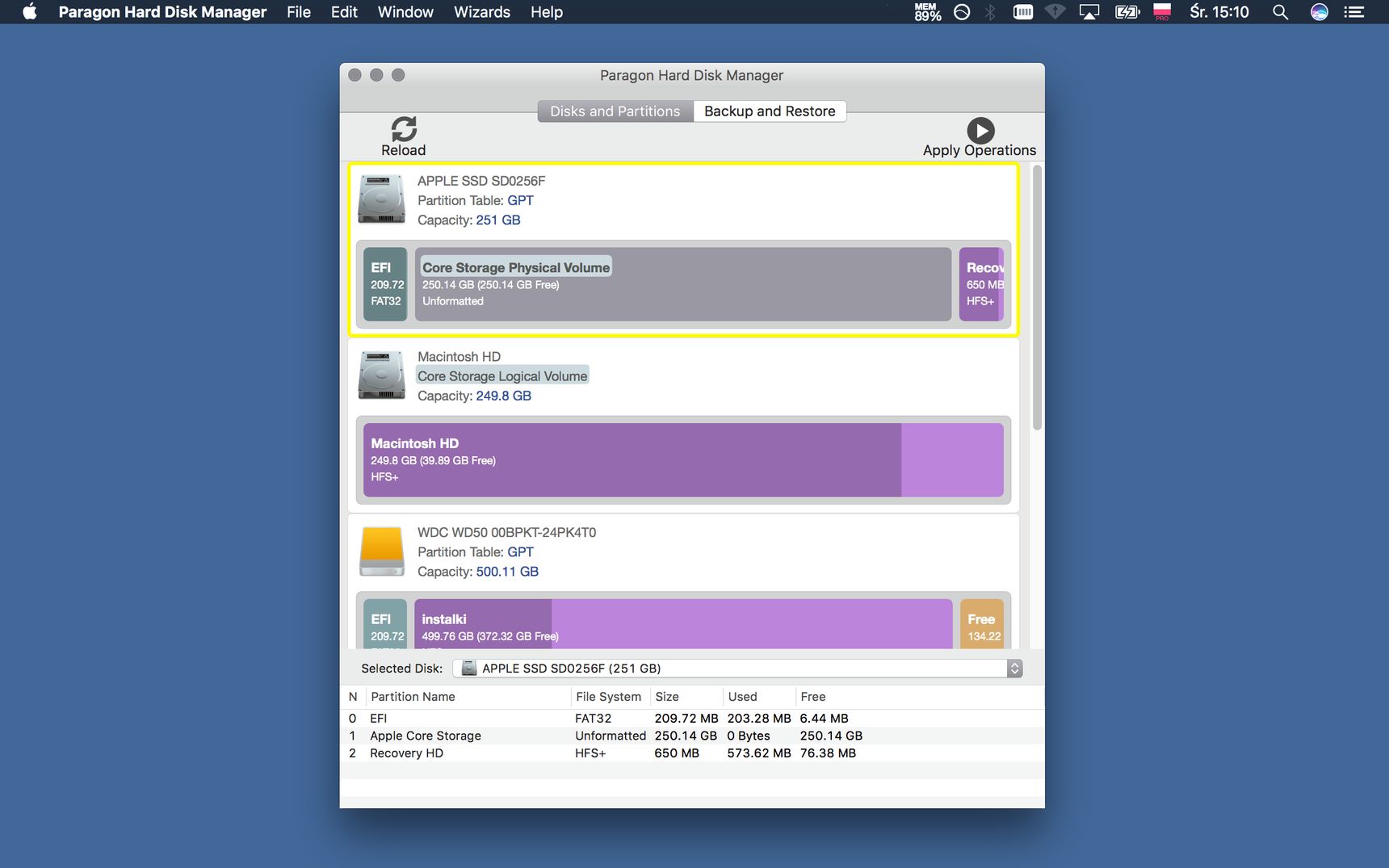Click the N column header
Image resolution: width=1389 pixels, height=868 pixels.
tap(353, 697)
